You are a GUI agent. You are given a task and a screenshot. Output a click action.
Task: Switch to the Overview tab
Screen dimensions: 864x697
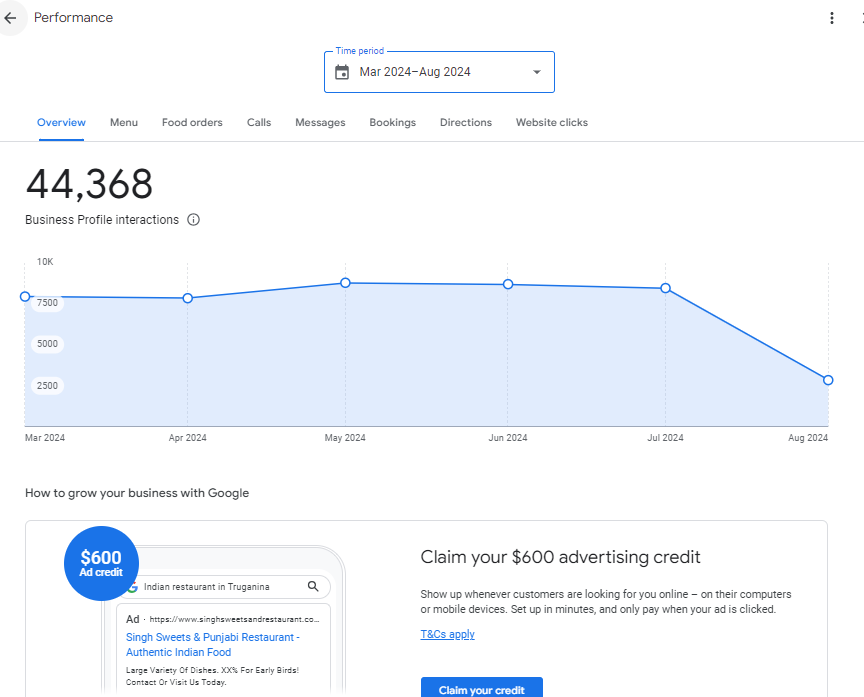pos(61,123)
